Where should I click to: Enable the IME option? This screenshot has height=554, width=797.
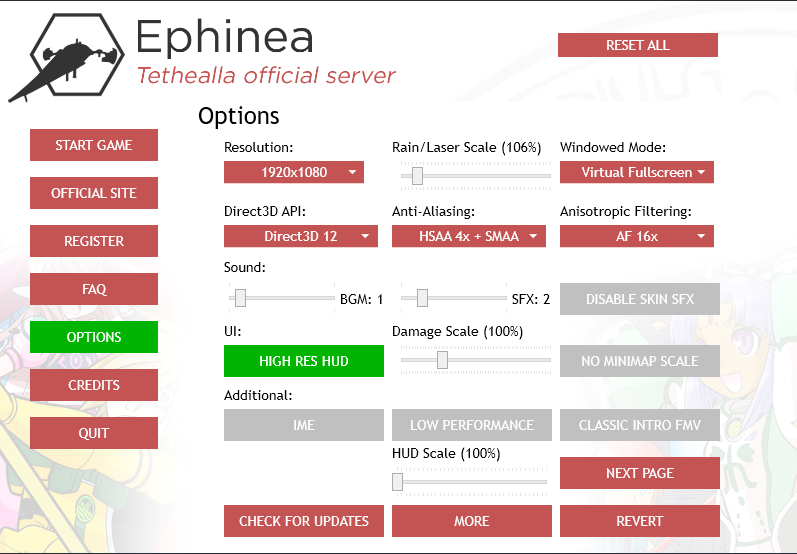coord(304,425)
